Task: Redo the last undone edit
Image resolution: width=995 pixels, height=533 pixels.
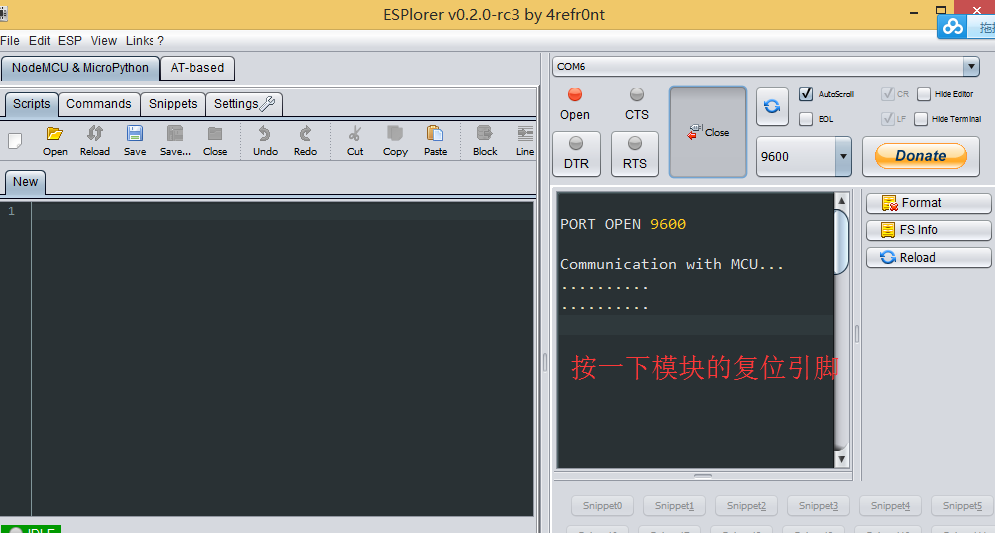Action: tap(305, 141)
